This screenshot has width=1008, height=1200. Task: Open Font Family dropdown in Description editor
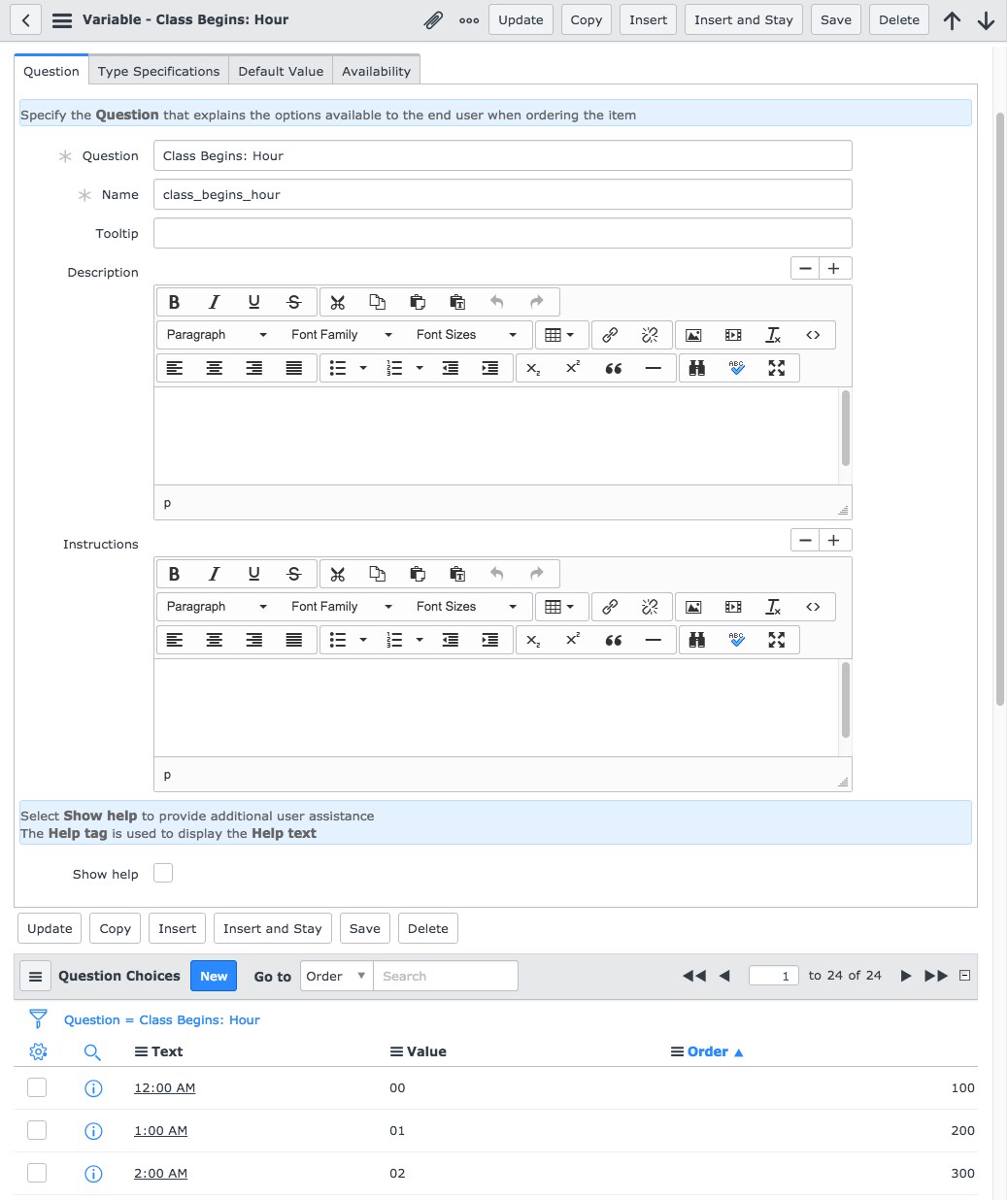pyautogui.click(x=342, y=335)
